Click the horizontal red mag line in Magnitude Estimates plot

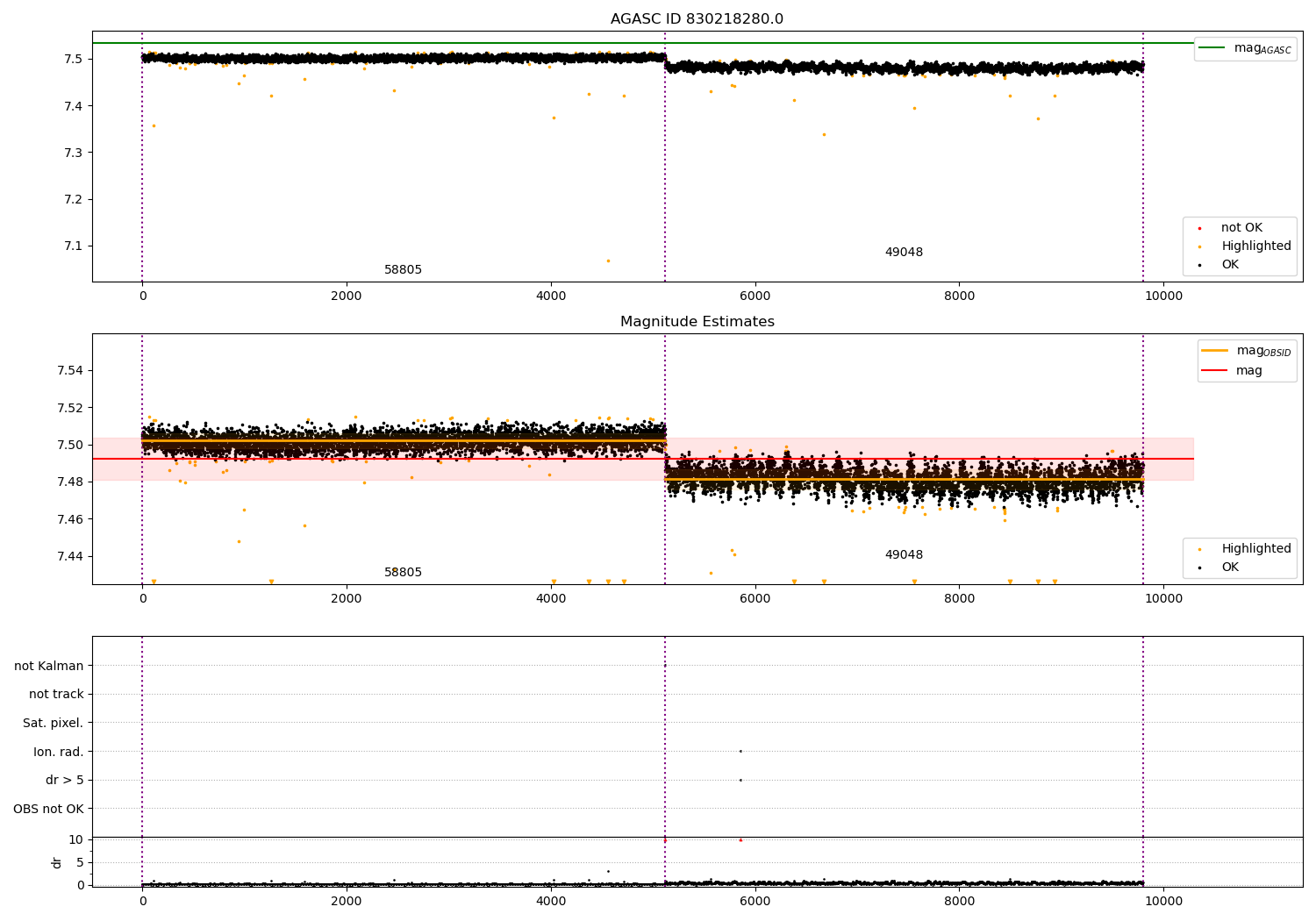[x=643, y=459]
